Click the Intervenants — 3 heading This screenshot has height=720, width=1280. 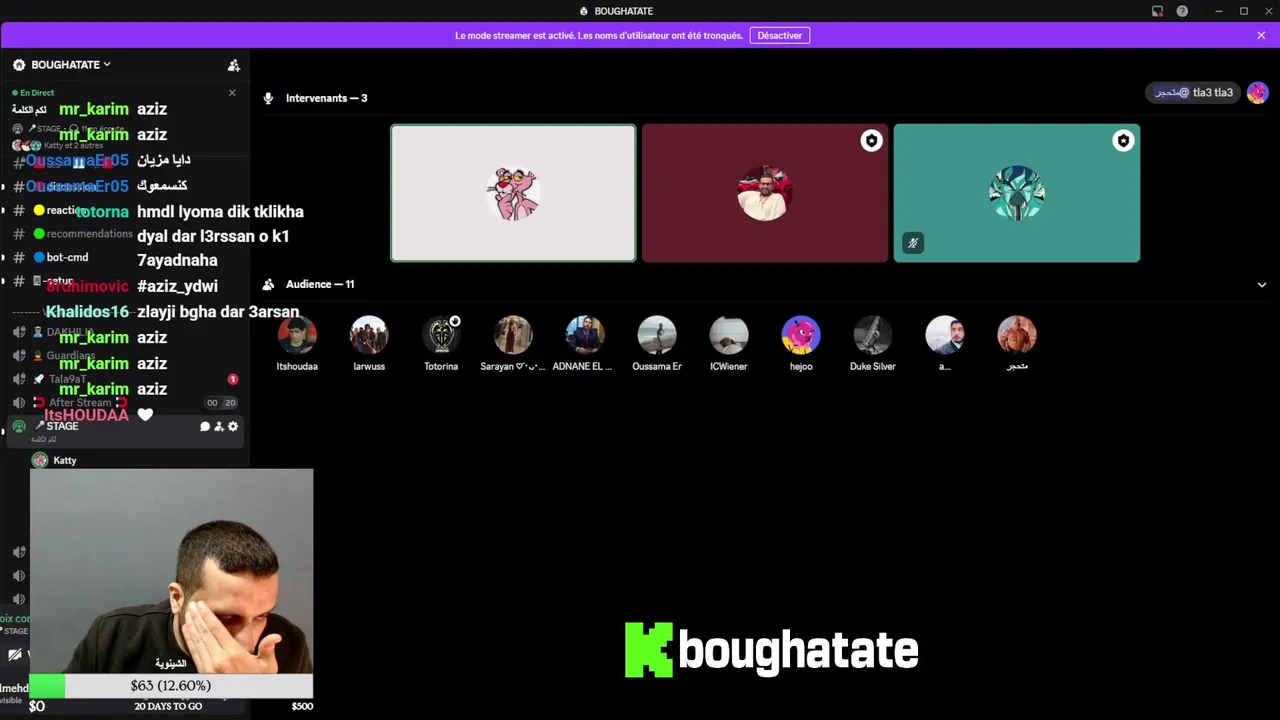click(326, 98)
